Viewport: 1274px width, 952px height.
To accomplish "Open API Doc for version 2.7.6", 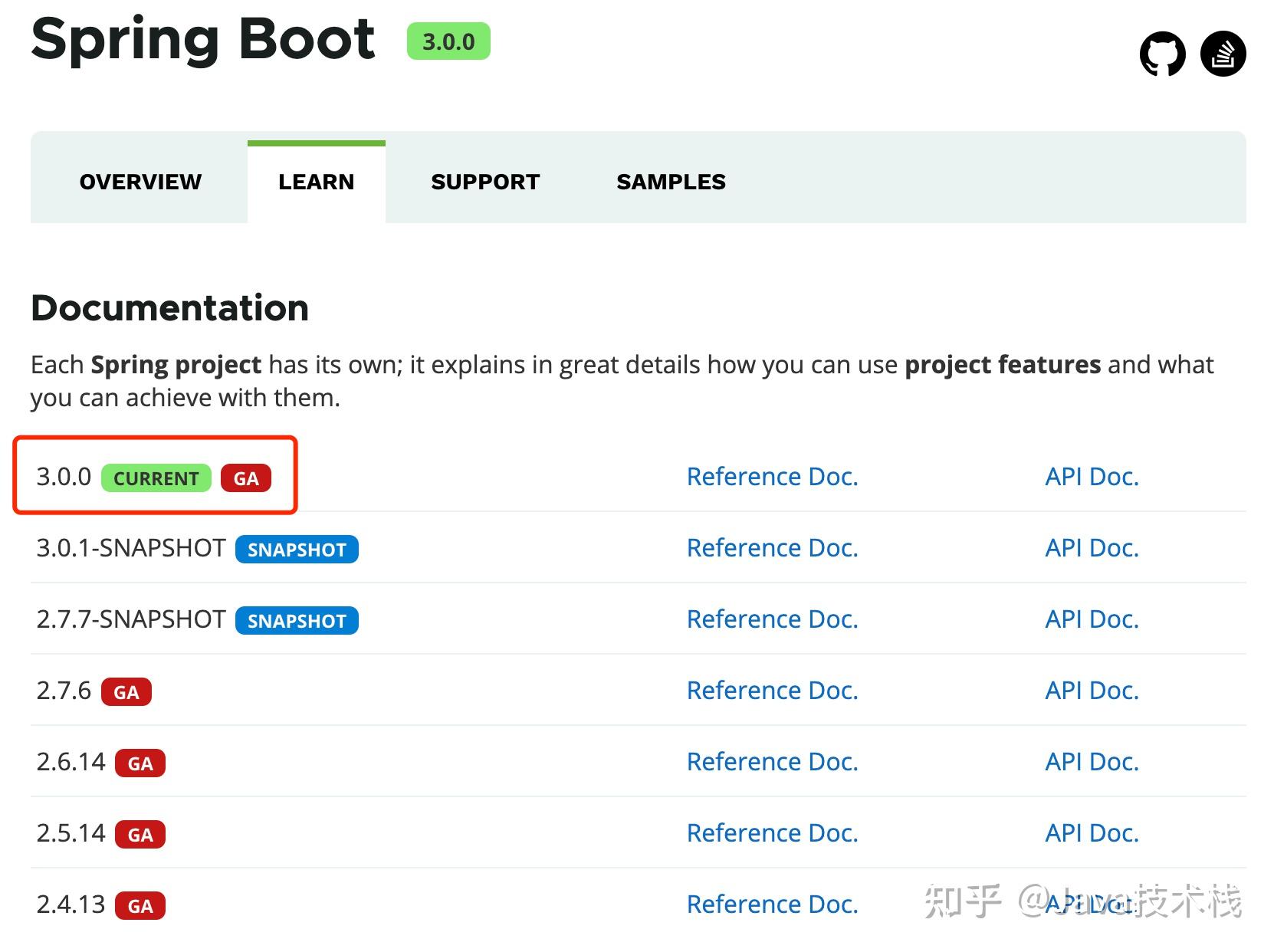I will click(x=1092, y=691).
